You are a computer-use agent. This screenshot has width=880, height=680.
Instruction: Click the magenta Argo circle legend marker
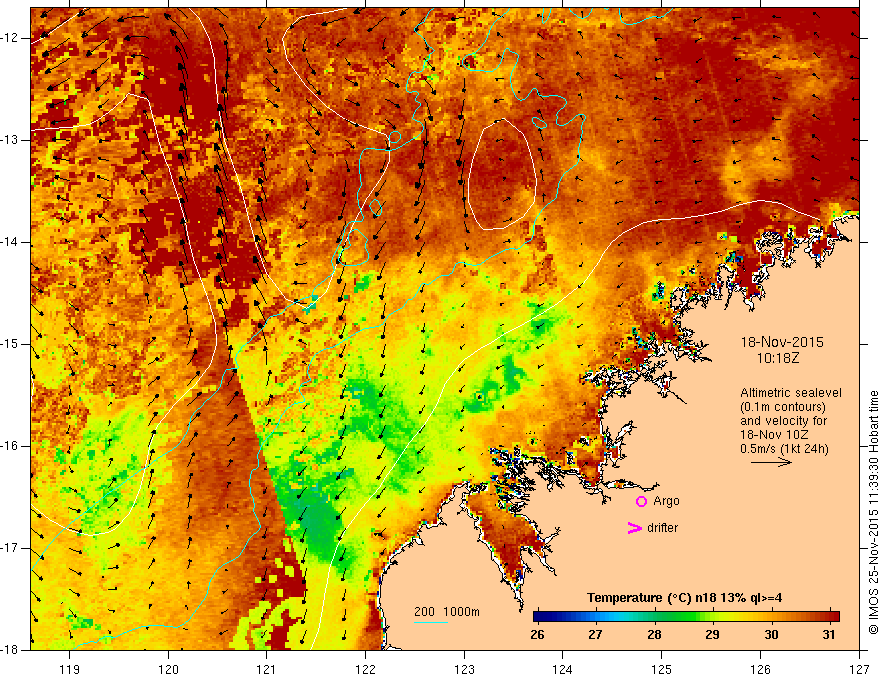pos(641,501)
